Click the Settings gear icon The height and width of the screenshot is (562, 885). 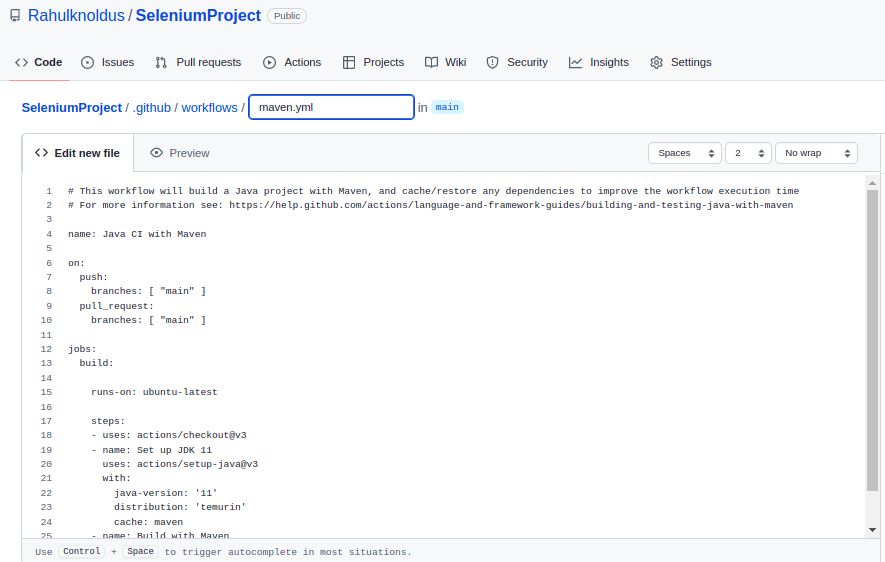[656, 62]
